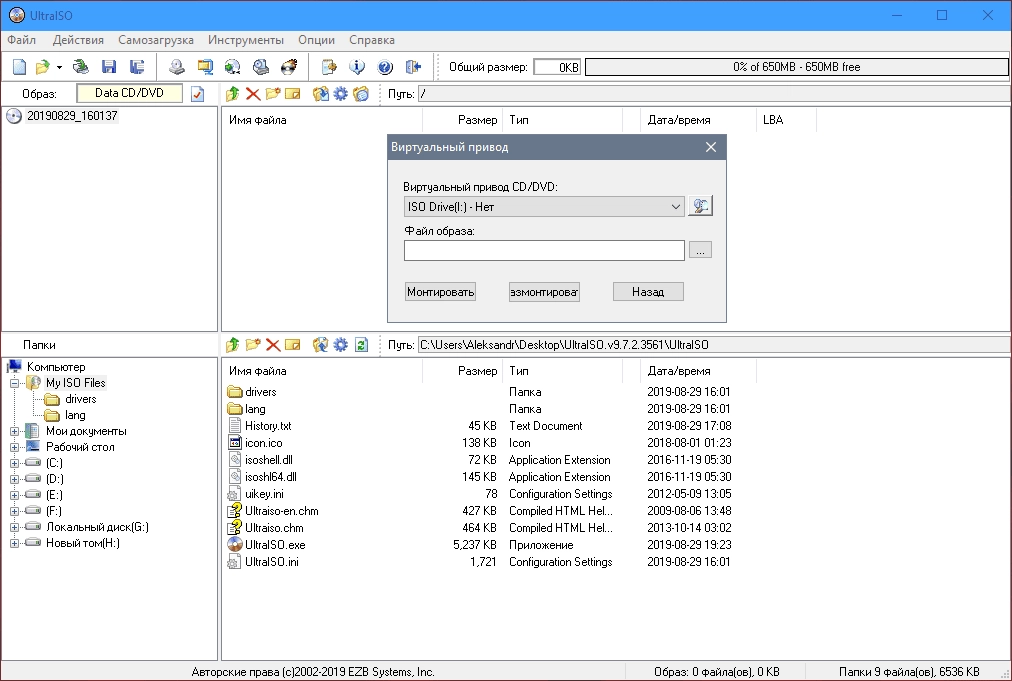Open the recent files arrow beside Open
Viewport: 1012px width, 681px height.
tap(59, 67)
